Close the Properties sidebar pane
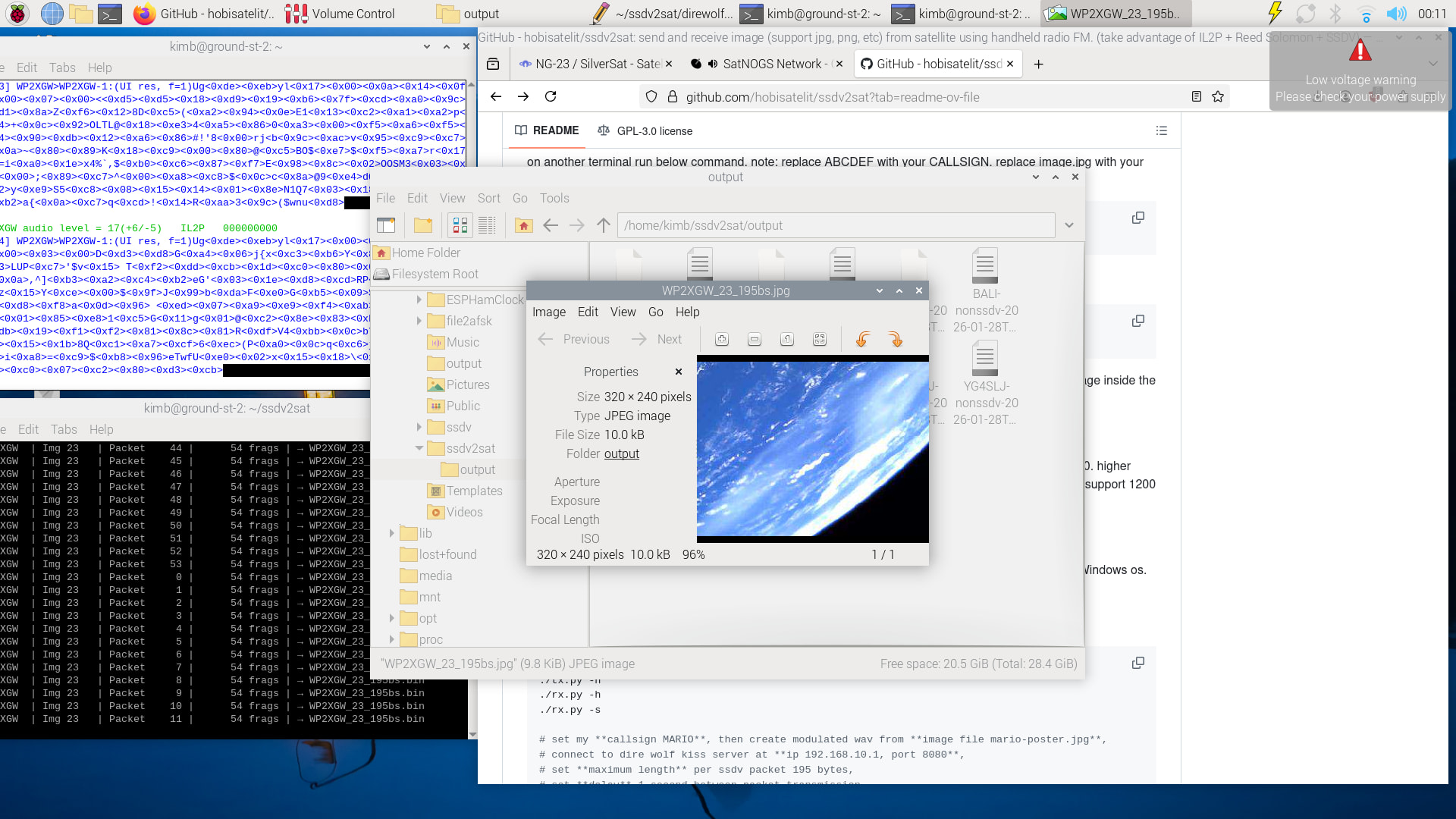This screenshot has width=1456, height=819. click(679, 372)
